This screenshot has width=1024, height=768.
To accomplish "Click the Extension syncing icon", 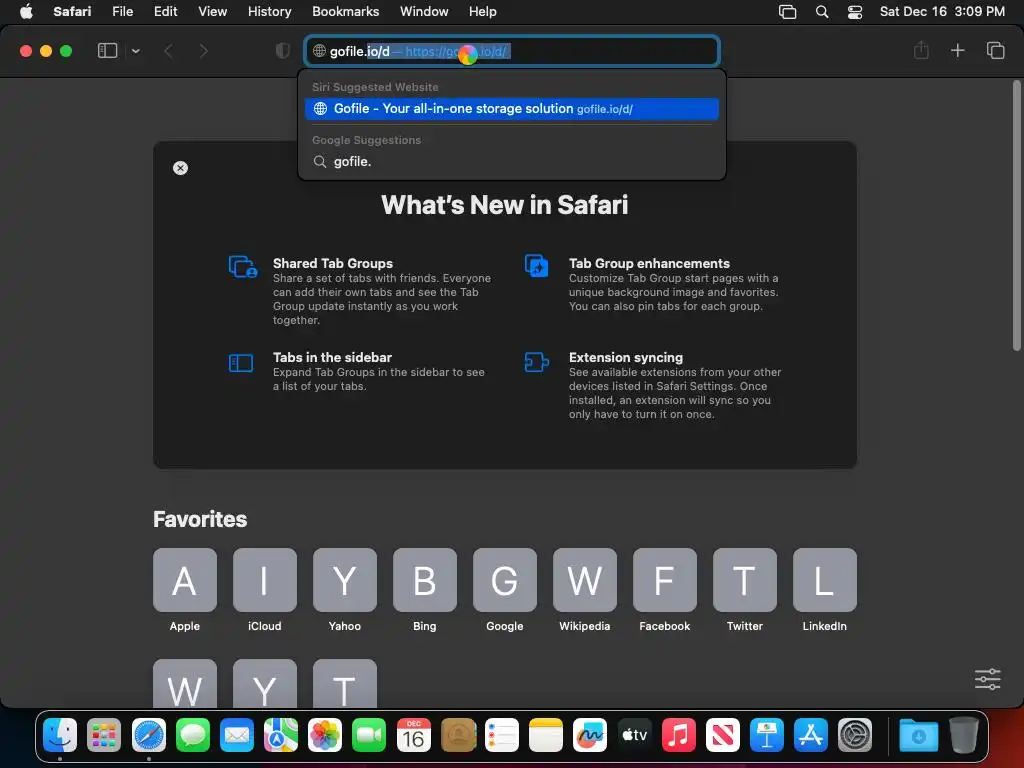I will 536,362.
